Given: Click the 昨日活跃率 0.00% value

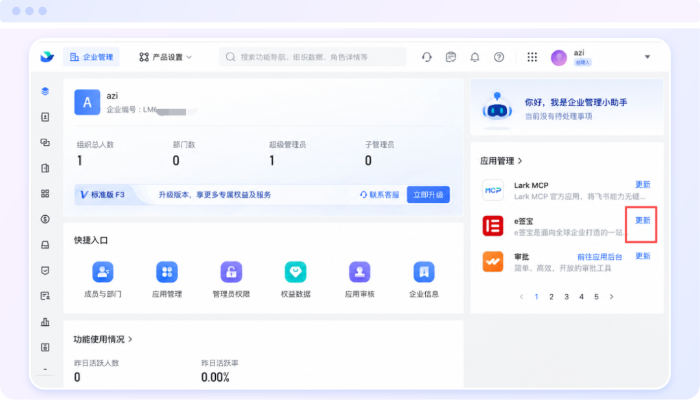Looking at the screenshot, I should (215, 377).
